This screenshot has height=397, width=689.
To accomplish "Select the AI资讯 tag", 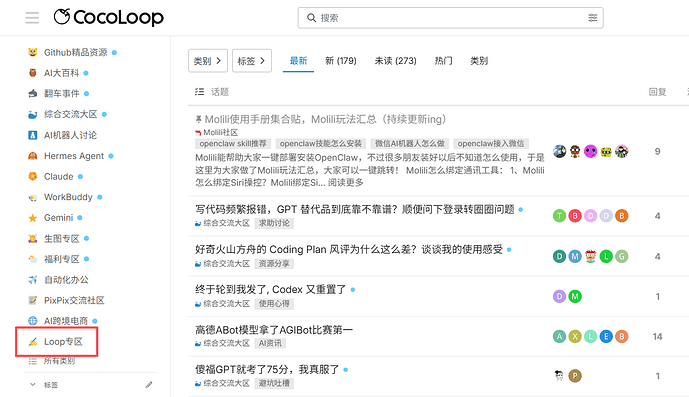I will 270,343.
